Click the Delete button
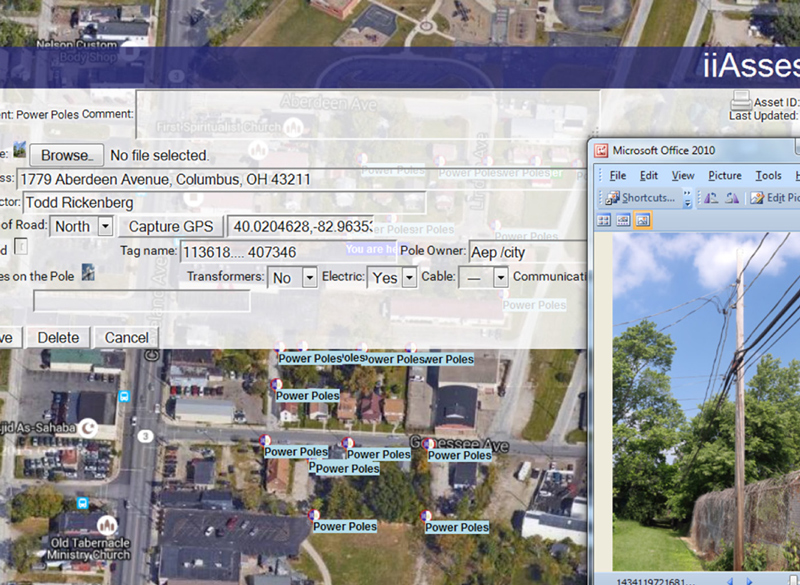The image size is (800, 585). (58, 338)
